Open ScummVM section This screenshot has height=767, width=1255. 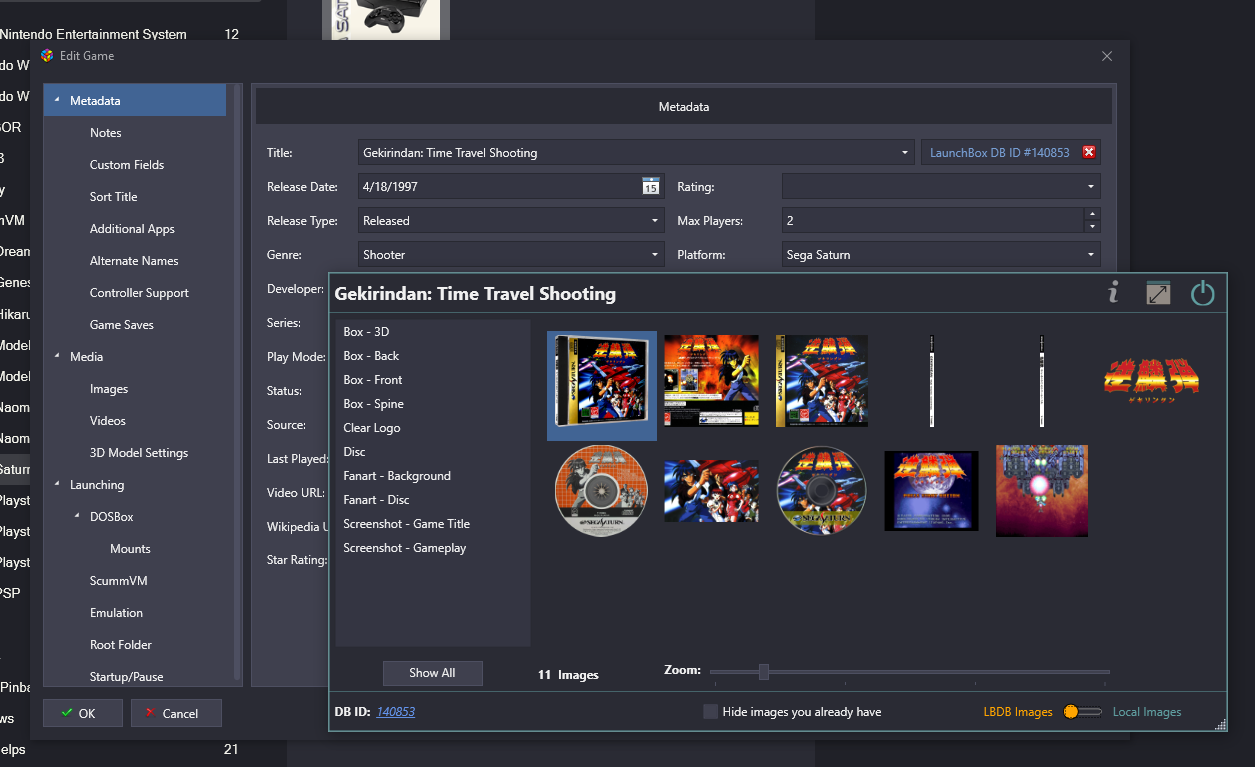[x=119, y=581]
